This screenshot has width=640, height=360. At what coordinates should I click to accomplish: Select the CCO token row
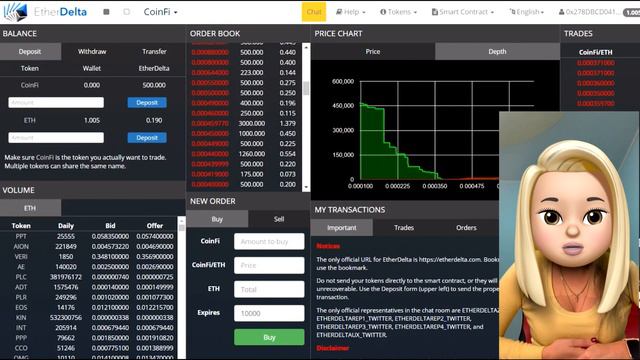click(x=89, y=348)
